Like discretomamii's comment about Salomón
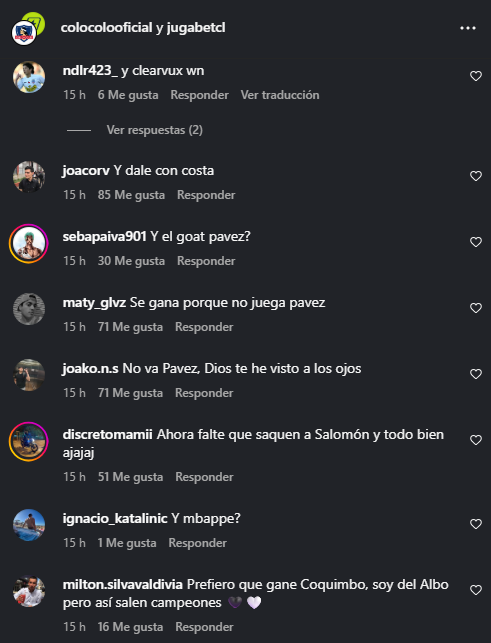The image size is (491, 643). 476,440
